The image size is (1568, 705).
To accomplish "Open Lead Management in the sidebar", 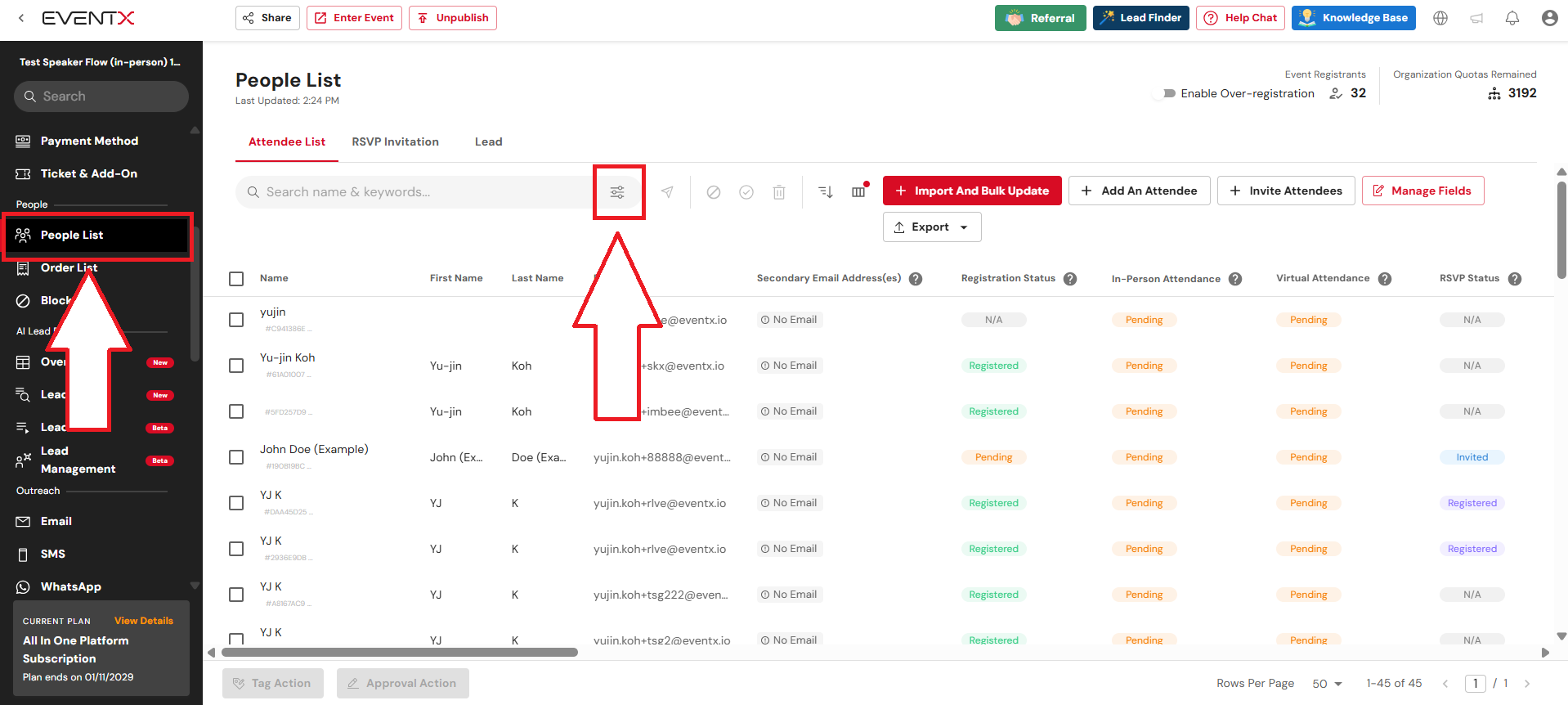I will [x=78, y=460].
